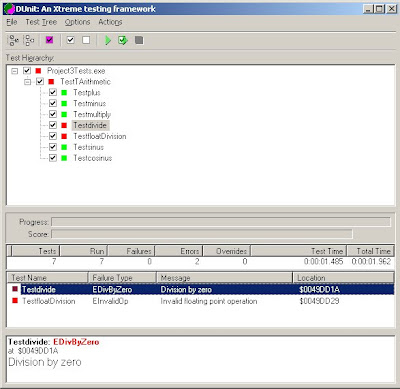Select the Testsinus tree item
This screenshot has height=389, width=400.
88,147
